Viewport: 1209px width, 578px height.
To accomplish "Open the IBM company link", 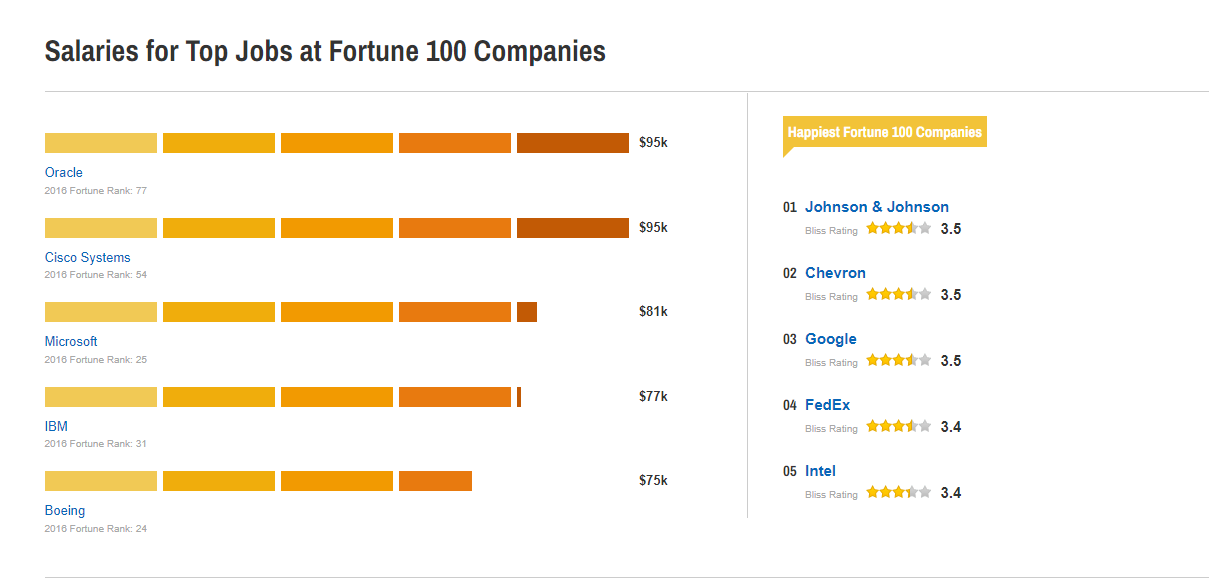I will [56, 427].
